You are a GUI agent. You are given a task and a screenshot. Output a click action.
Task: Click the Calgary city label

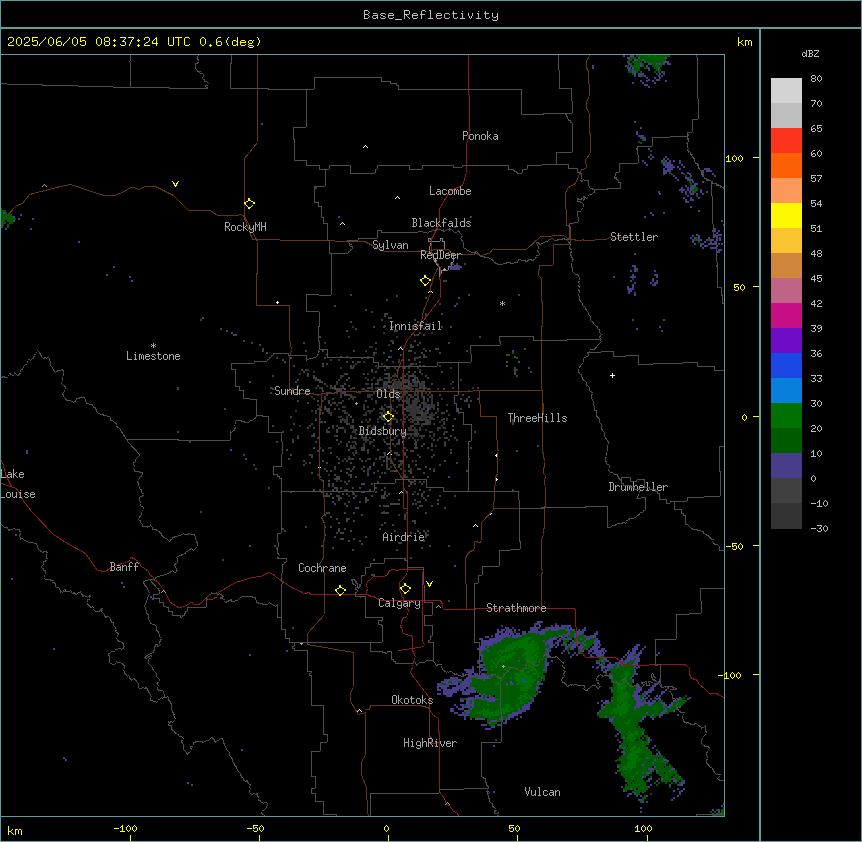[399, 603]
